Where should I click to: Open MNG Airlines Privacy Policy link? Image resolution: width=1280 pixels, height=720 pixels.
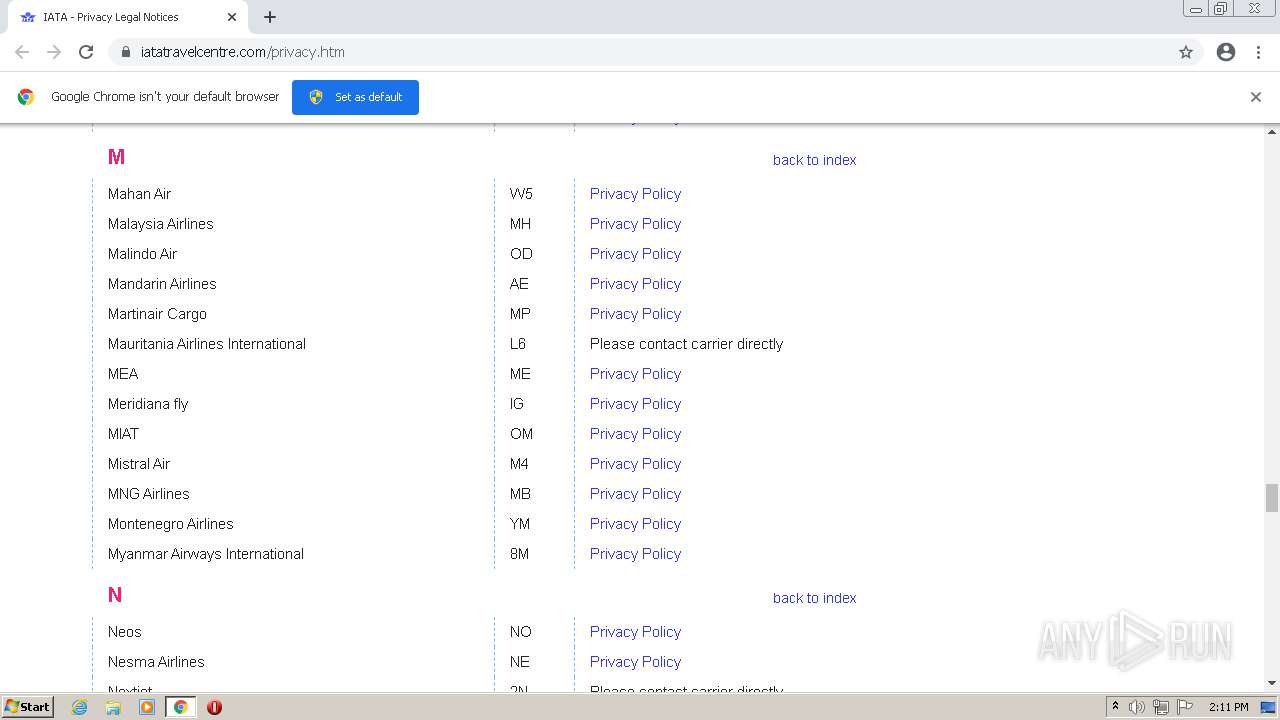(635, 494)
